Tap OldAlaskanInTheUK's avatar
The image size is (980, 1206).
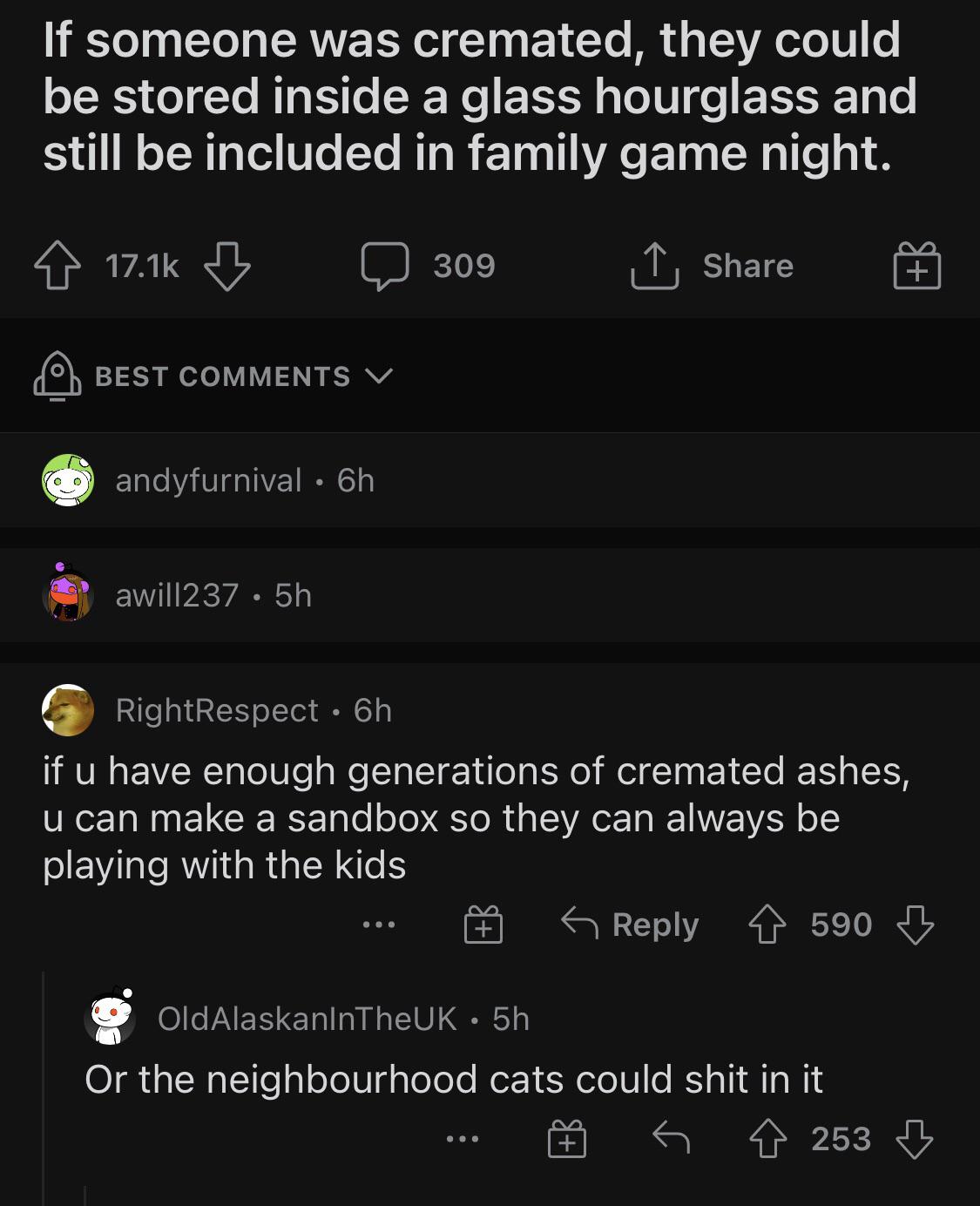[109, 1018]
